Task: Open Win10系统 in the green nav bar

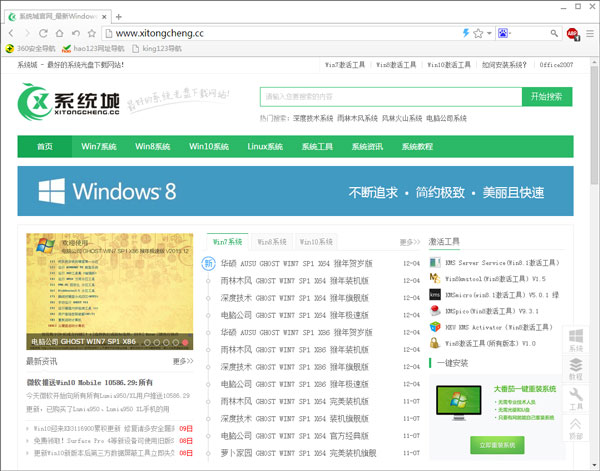Action: click(209, 147)
